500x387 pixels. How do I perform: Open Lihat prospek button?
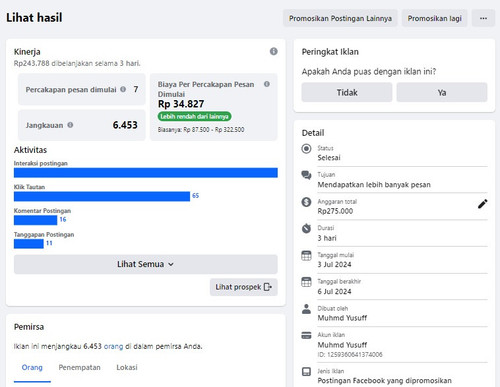pyautogui.click(x=244, y=287)
